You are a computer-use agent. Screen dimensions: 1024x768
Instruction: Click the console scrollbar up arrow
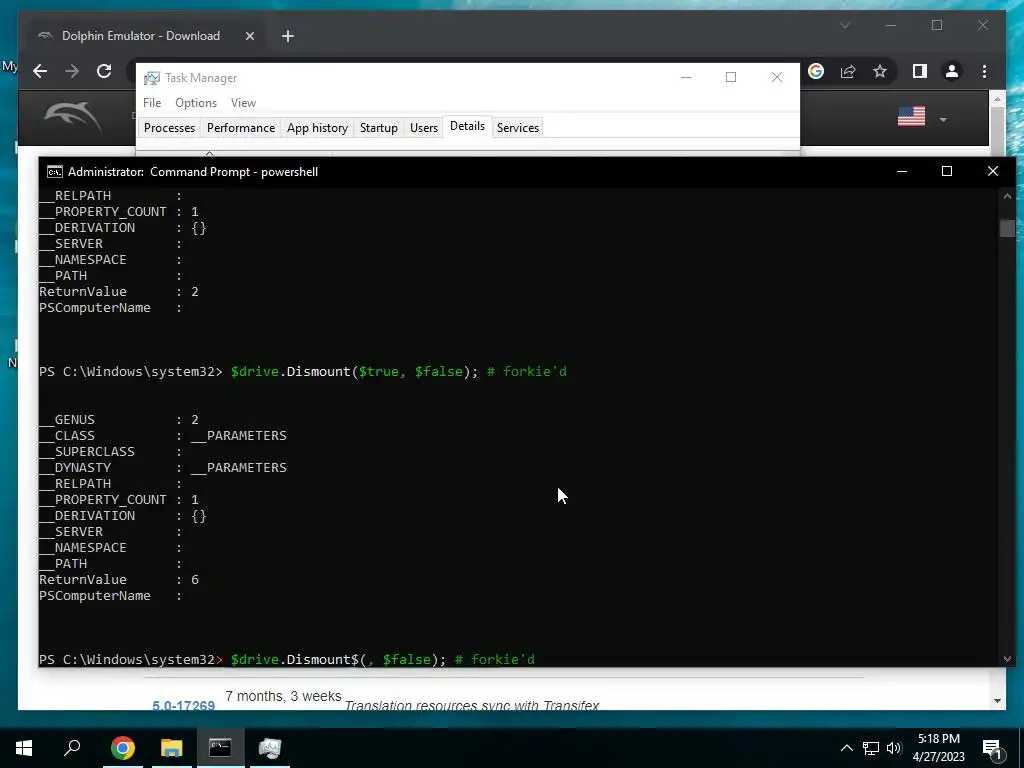coord(1007,196)
